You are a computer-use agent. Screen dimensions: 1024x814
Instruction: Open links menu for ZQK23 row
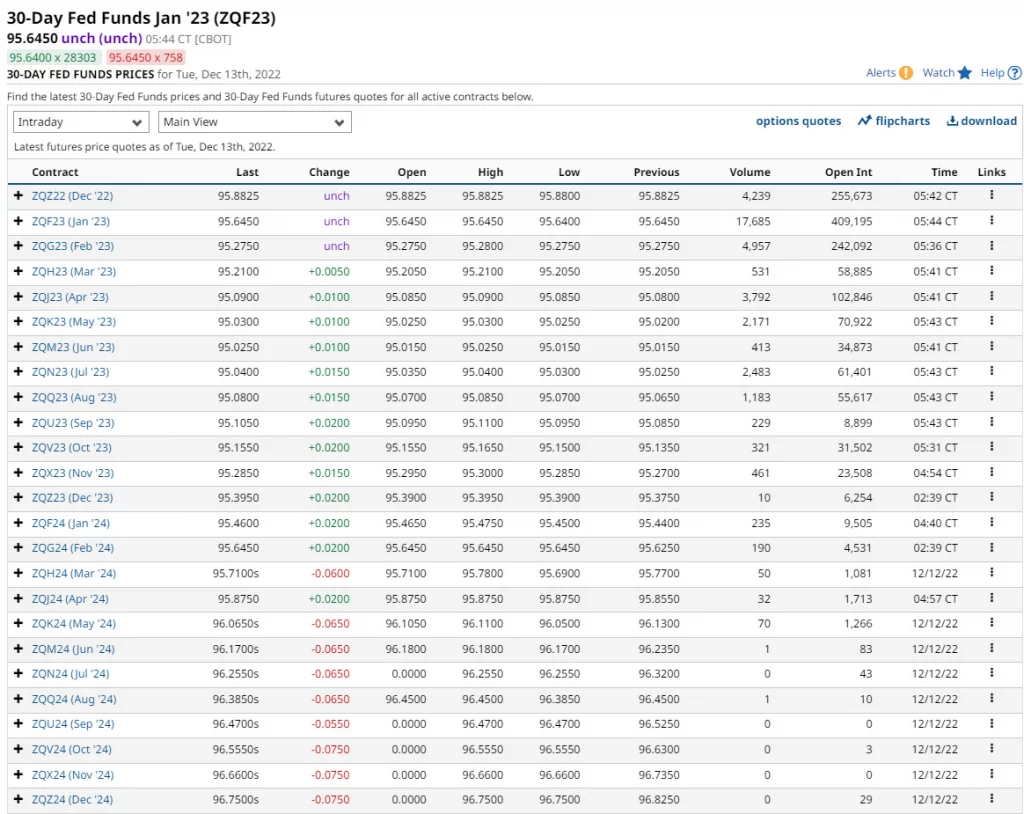coord(991,321)
